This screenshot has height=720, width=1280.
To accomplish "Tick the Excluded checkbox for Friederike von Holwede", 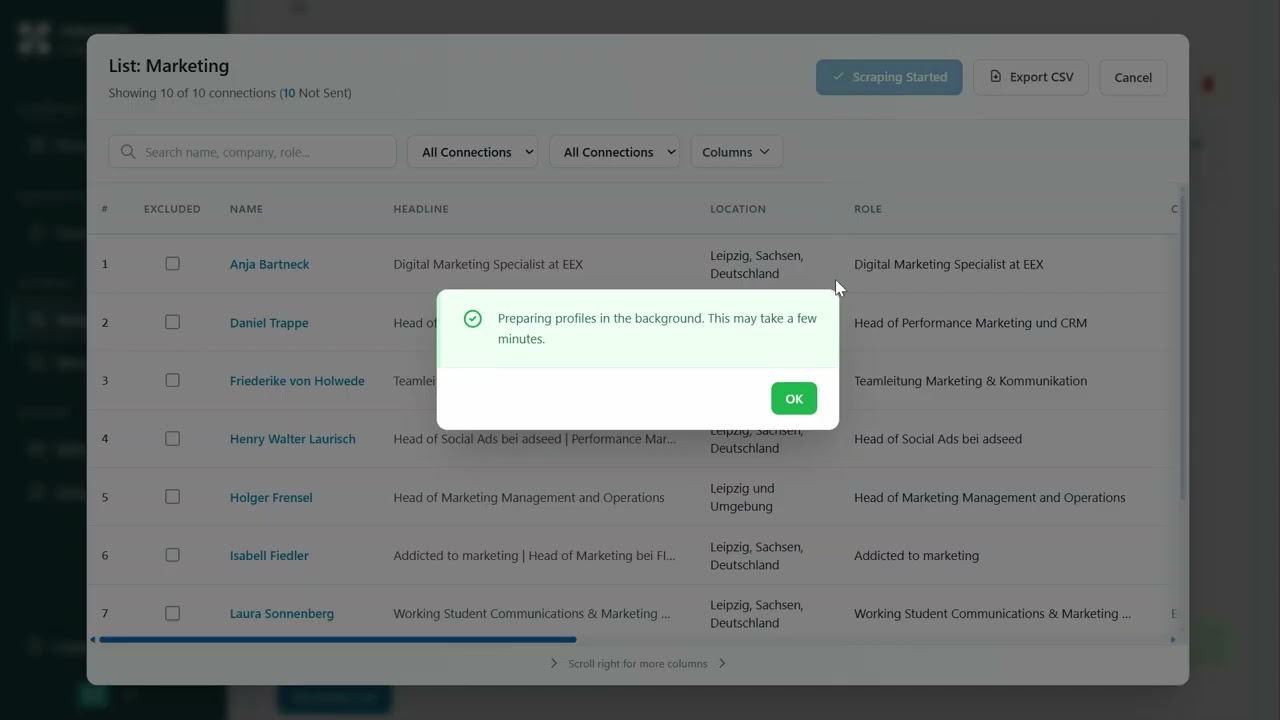I will click(x=172, y=380).
